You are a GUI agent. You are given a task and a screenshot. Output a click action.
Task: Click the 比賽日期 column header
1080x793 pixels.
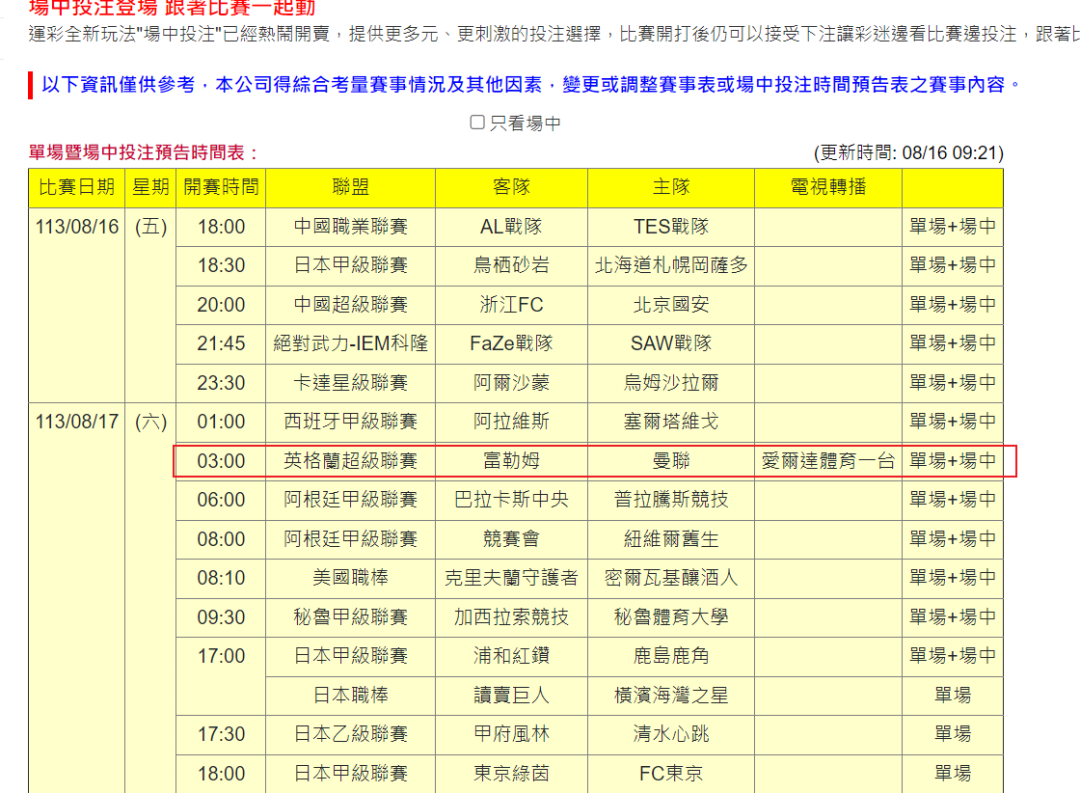77,187
